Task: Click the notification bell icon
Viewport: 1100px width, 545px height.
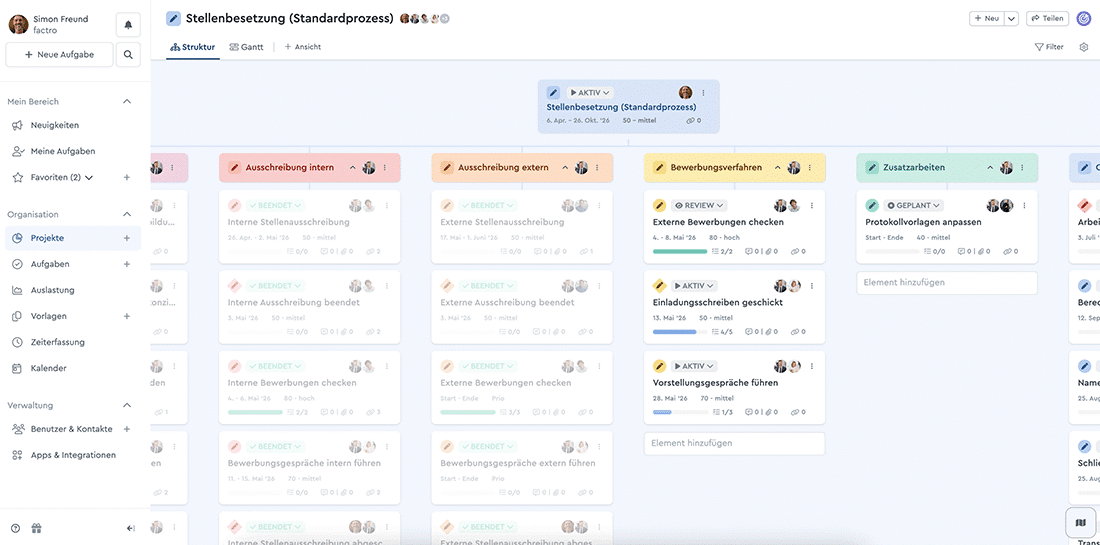Action: point(128,25)
